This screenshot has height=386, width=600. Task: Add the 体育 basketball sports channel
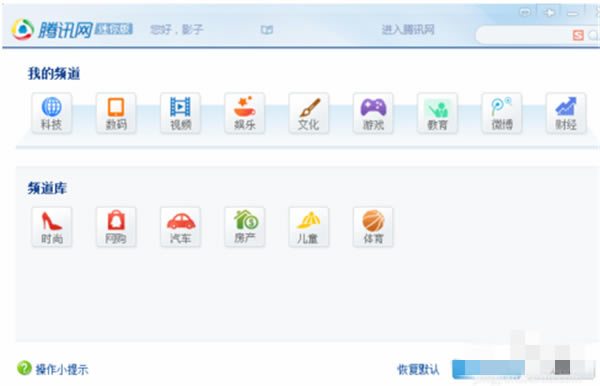coord(373,227)
